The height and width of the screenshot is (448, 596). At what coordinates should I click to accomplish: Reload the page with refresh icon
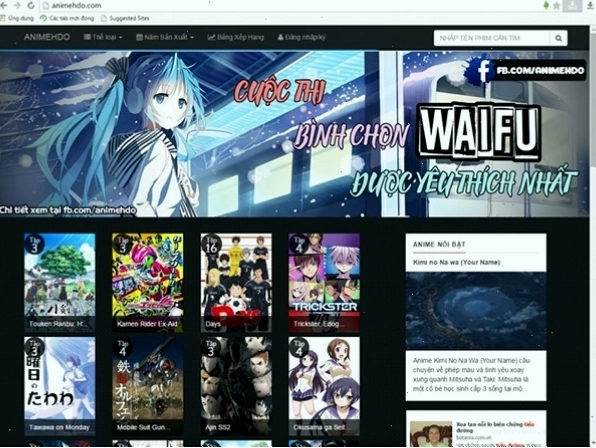[x=31, y=5]
